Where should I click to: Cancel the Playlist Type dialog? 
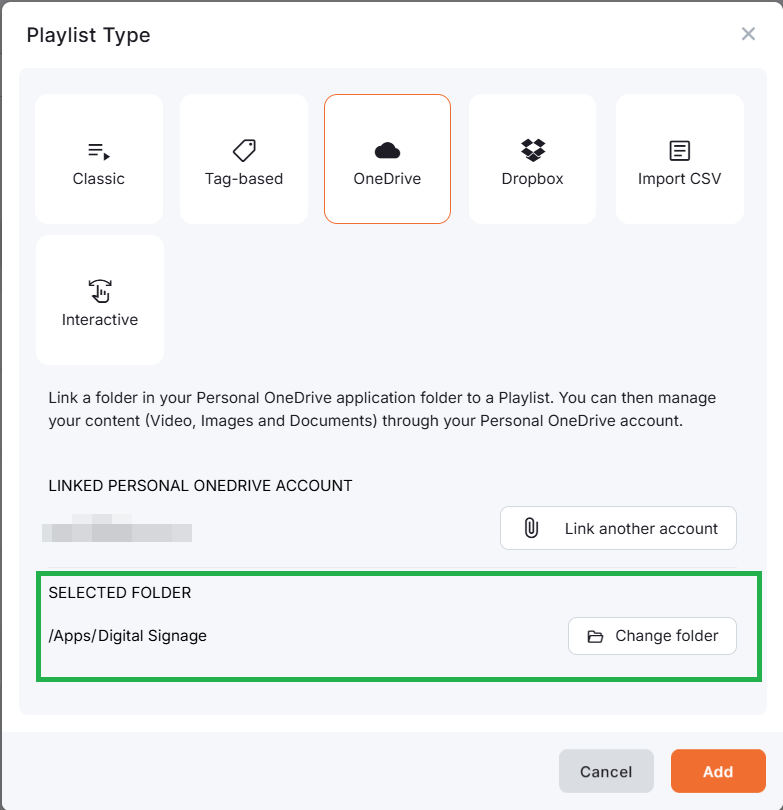(606, 771)
